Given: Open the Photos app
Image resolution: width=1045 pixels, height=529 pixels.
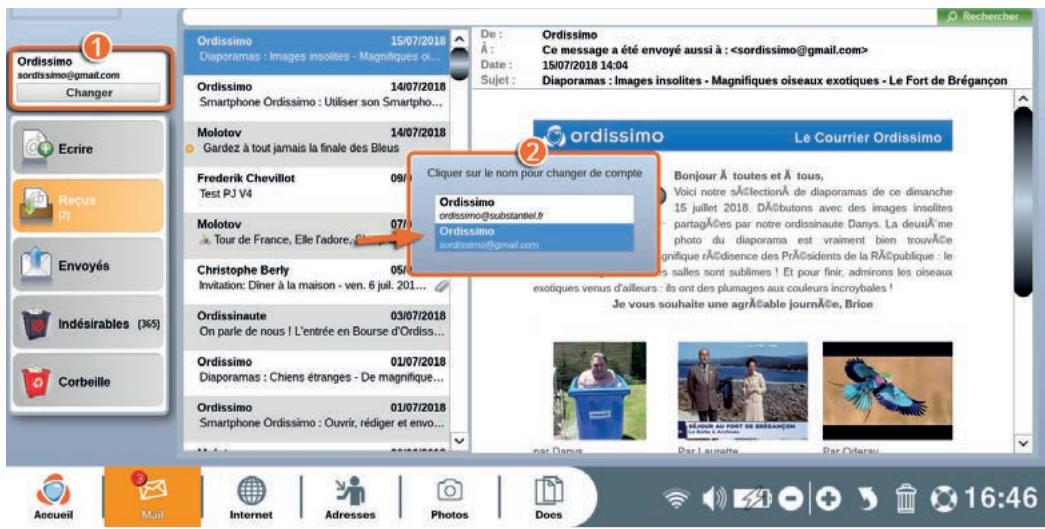Looking at the screenshot, I should pyautogui.click(x=449, y=498).
